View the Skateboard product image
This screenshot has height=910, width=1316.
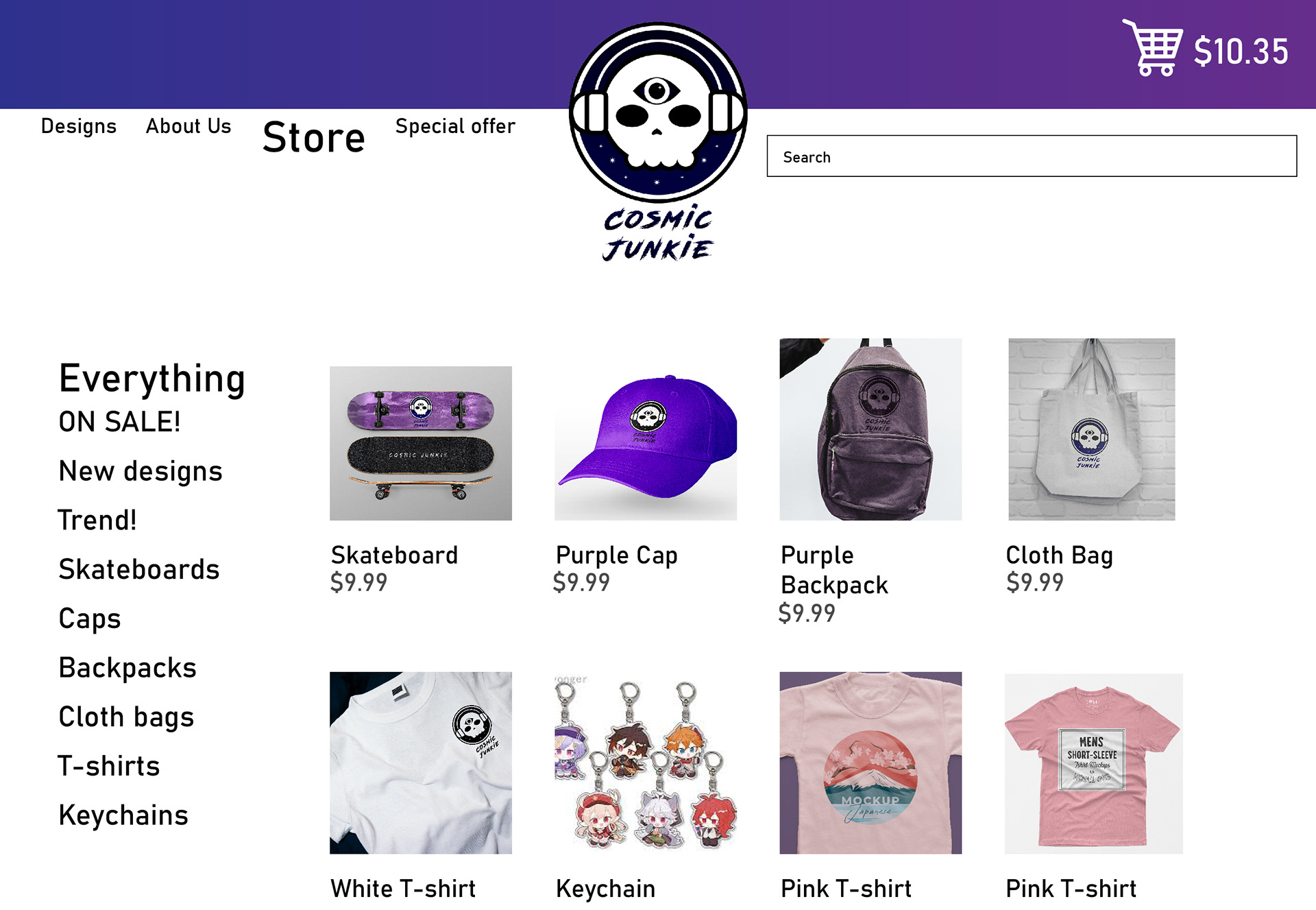(x=421, y=443)
